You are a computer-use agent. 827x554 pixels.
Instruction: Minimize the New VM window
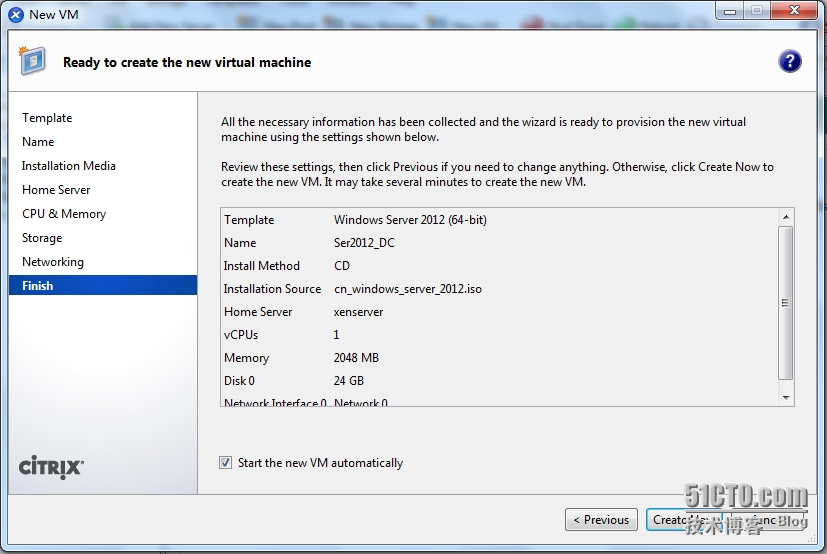(730, 11)
